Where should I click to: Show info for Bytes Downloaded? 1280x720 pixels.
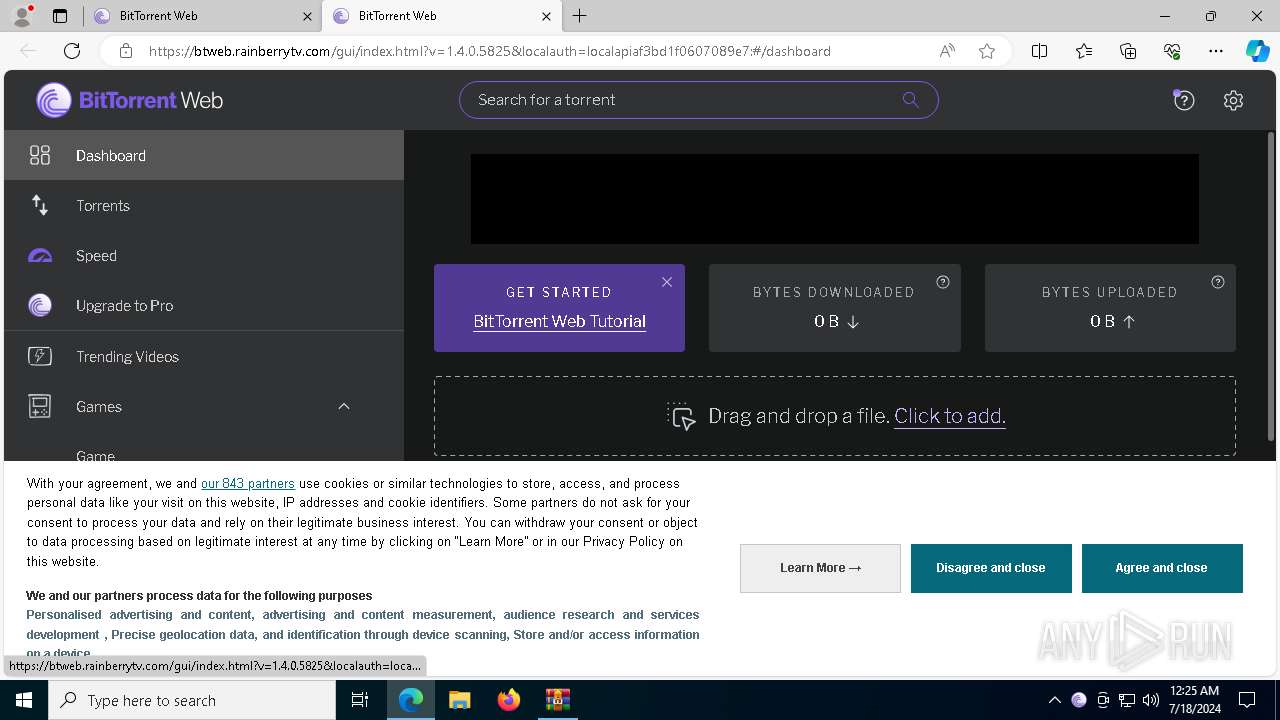tap(942, 282)
